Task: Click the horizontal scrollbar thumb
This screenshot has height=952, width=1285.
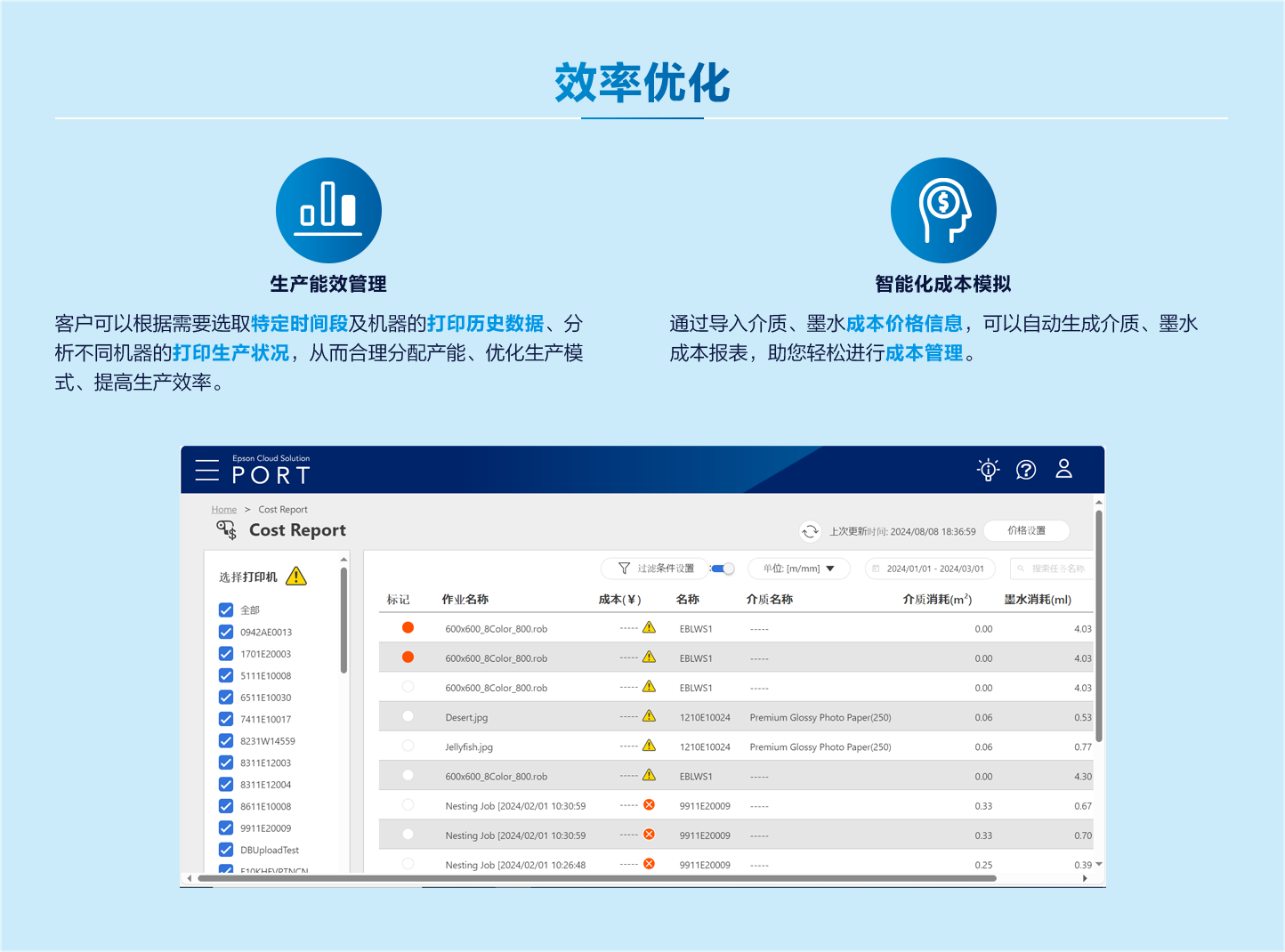Action: click(x=596, y=878)
